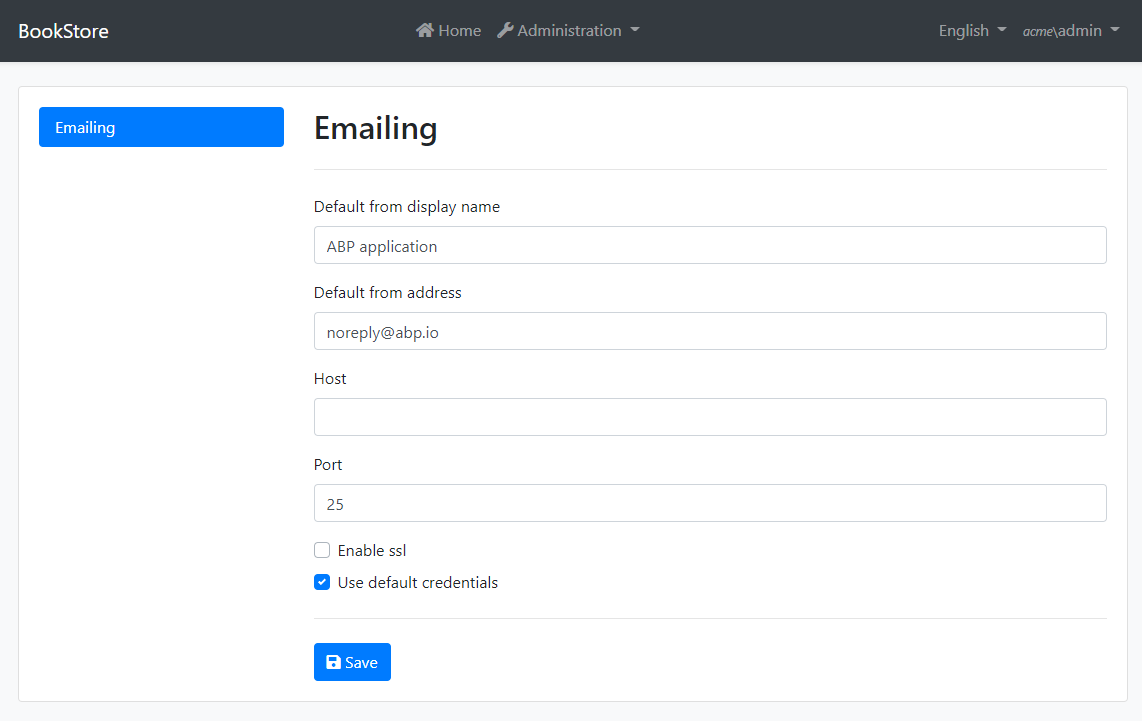This screenshot has width=1142, height=721.
Task: Click the floppy disk icon on Save
Action: coord(334,663)
